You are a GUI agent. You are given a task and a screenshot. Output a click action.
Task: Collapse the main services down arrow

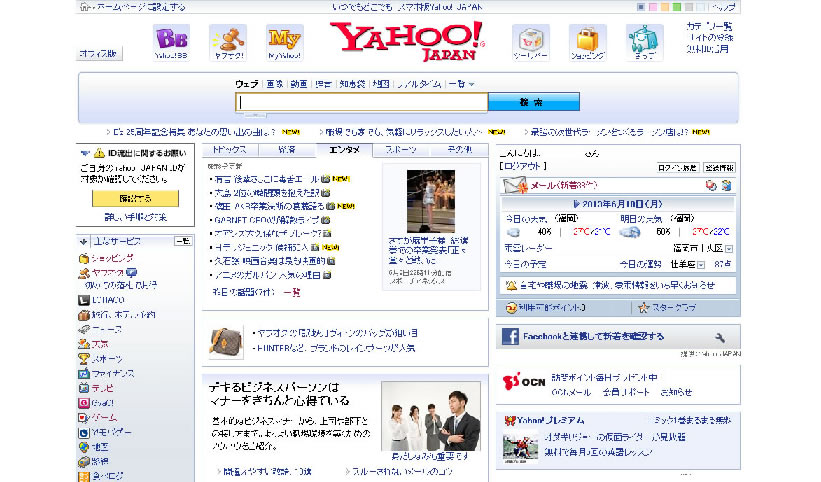(83, 241)
